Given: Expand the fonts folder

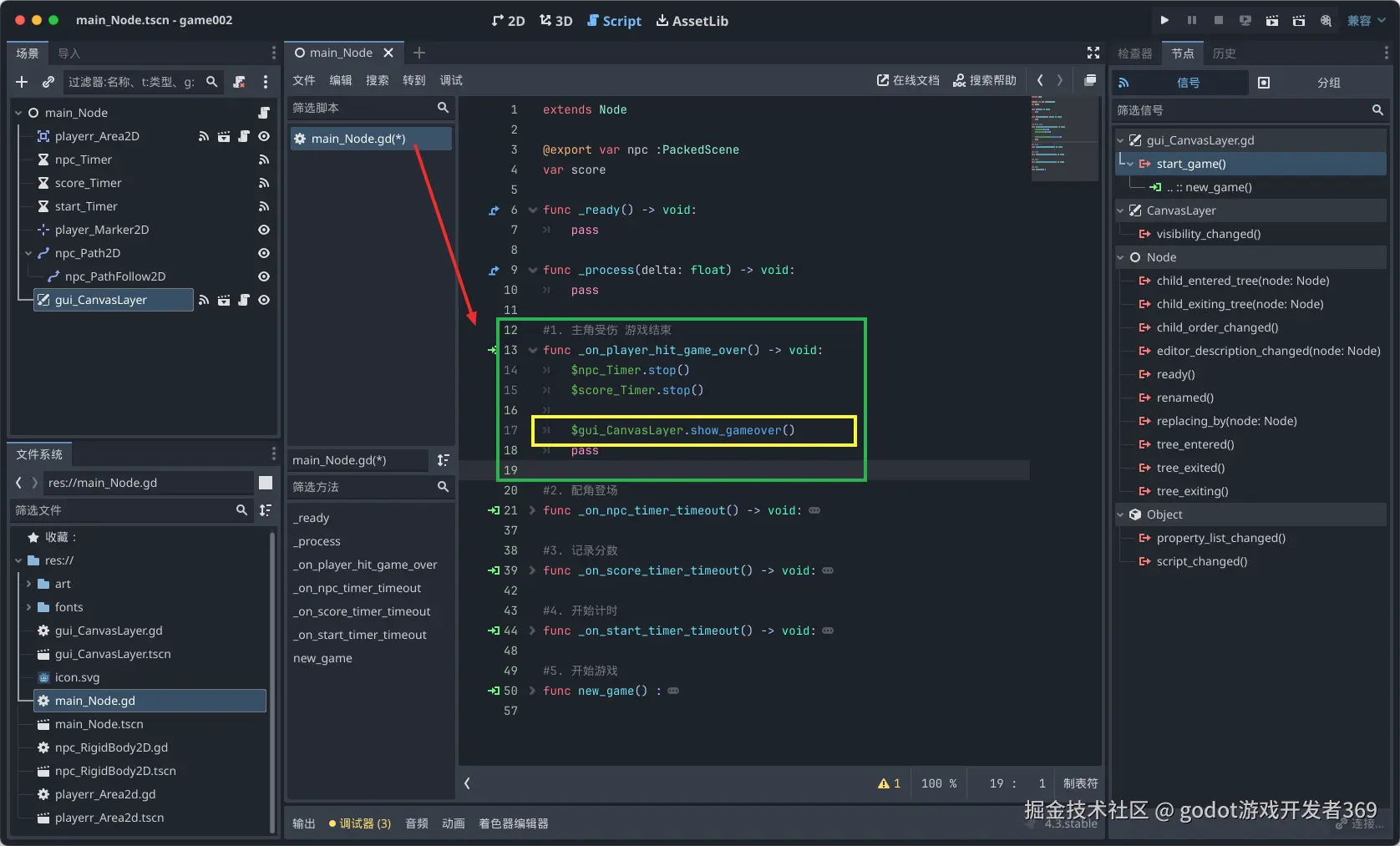Looking at the screenshot, I should (x=28, y=607).
